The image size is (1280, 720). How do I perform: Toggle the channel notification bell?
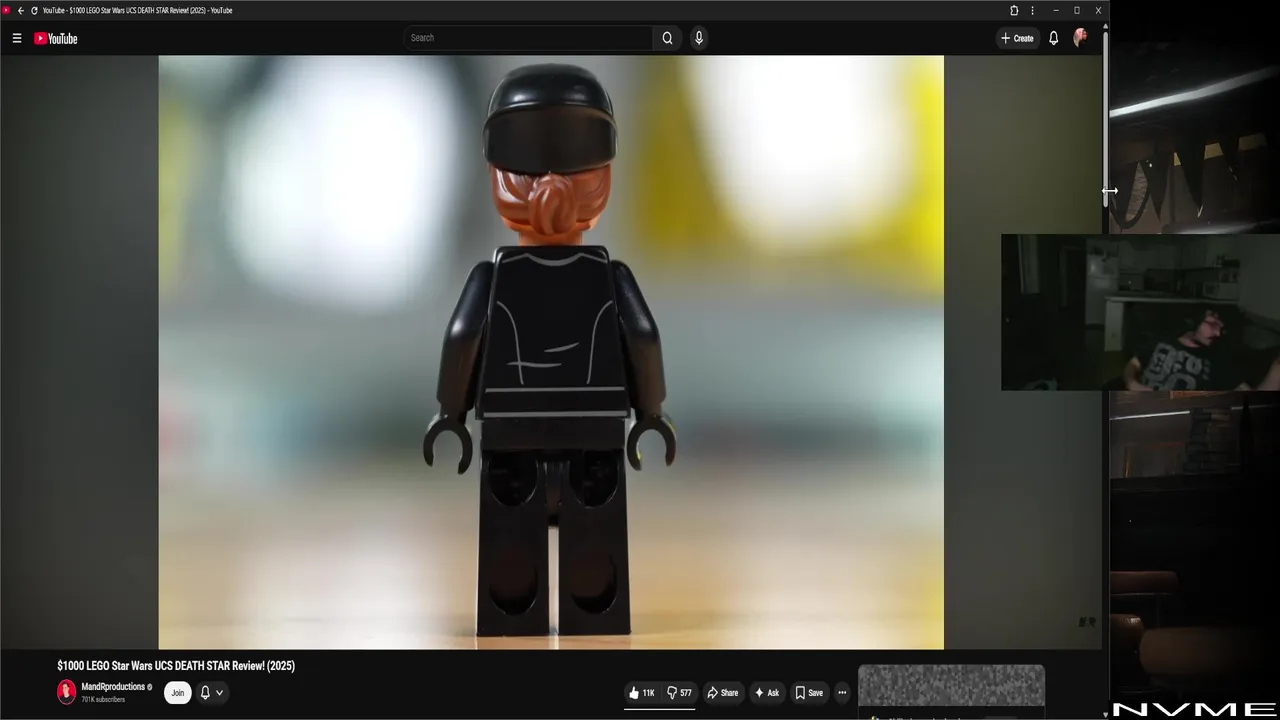(205, 692)
